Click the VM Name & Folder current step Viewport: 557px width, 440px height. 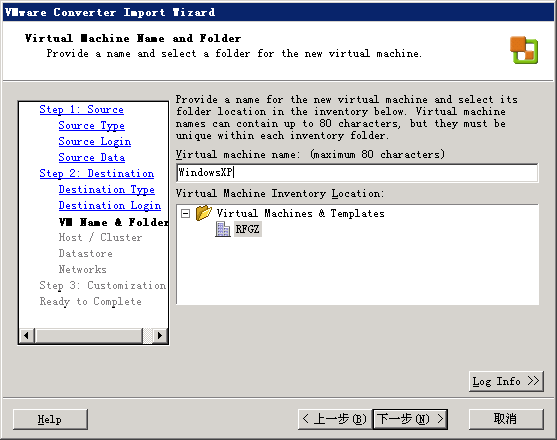click(x=113, y=222)
